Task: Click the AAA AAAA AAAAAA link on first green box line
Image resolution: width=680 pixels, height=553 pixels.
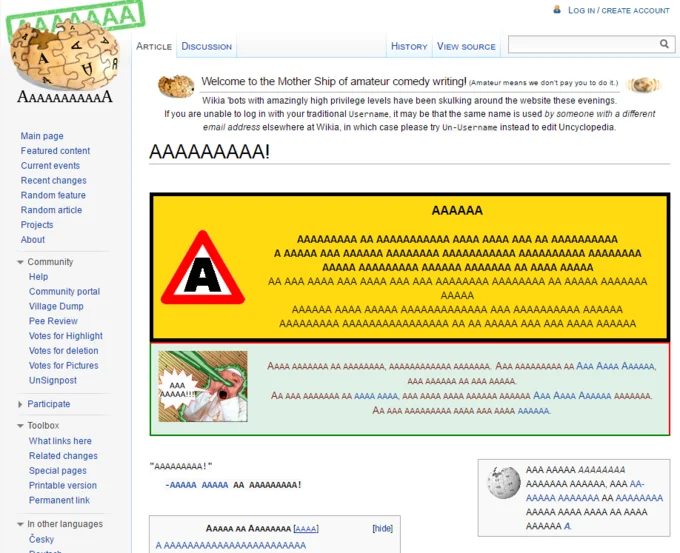Action: (615, 366)
